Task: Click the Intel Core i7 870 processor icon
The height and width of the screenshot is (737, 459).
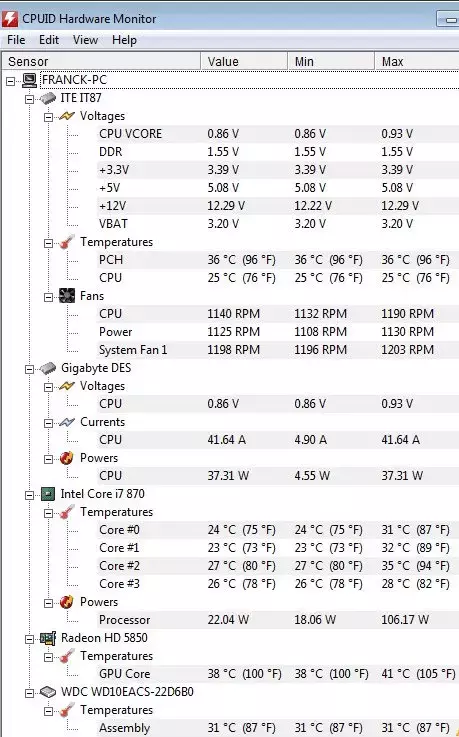Action: (x=48, y=494)
